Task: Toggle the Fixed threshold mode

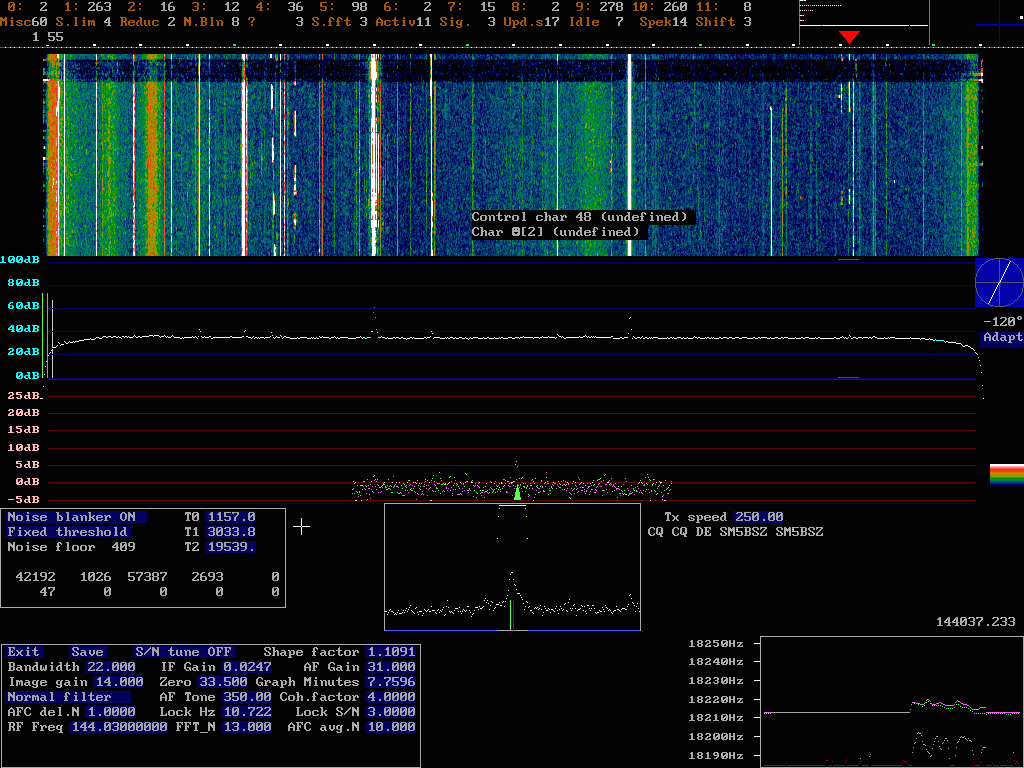Action: click(x=69, y=532)
